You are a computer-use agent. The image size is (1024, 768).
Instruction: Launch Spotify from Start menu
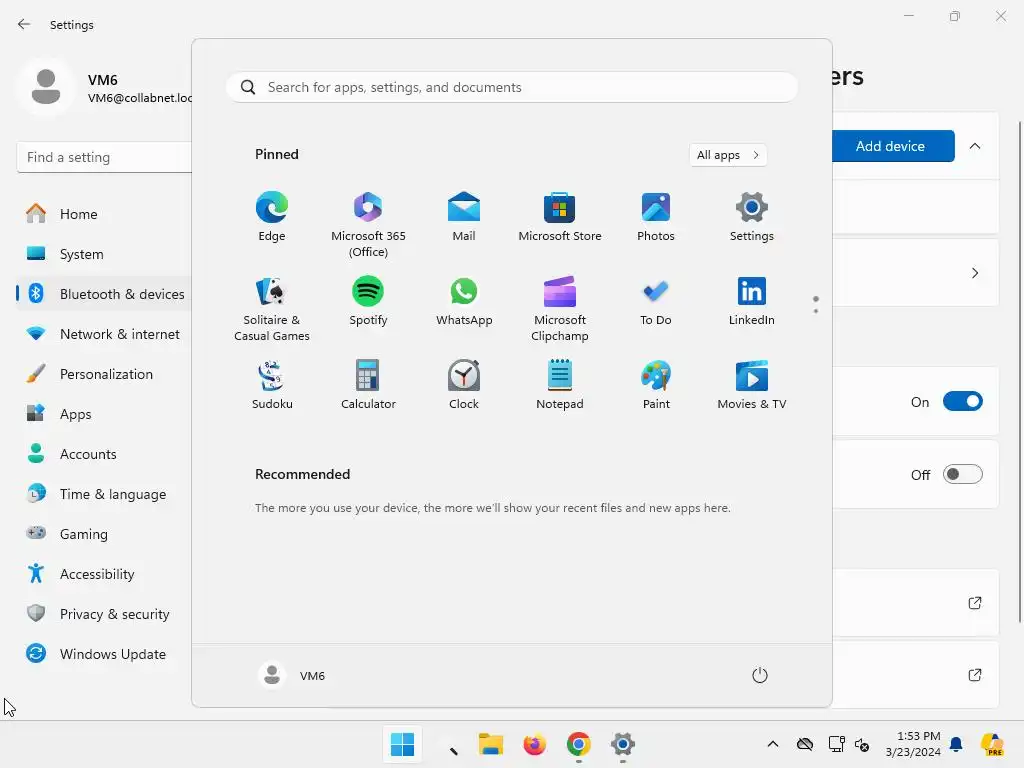click(x=368, y=301)
